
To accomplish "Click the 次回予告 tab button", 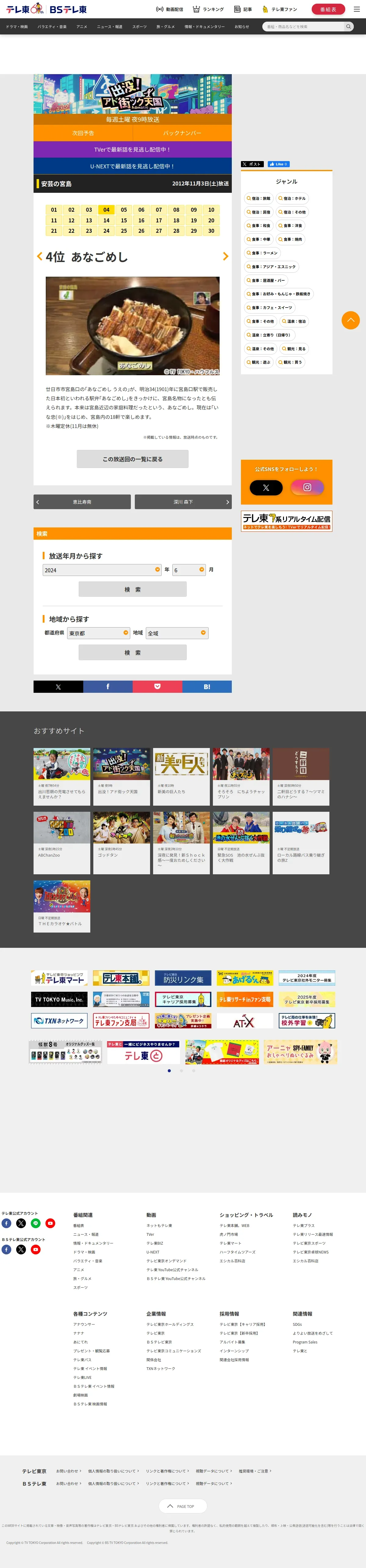I will pos(83,133).
